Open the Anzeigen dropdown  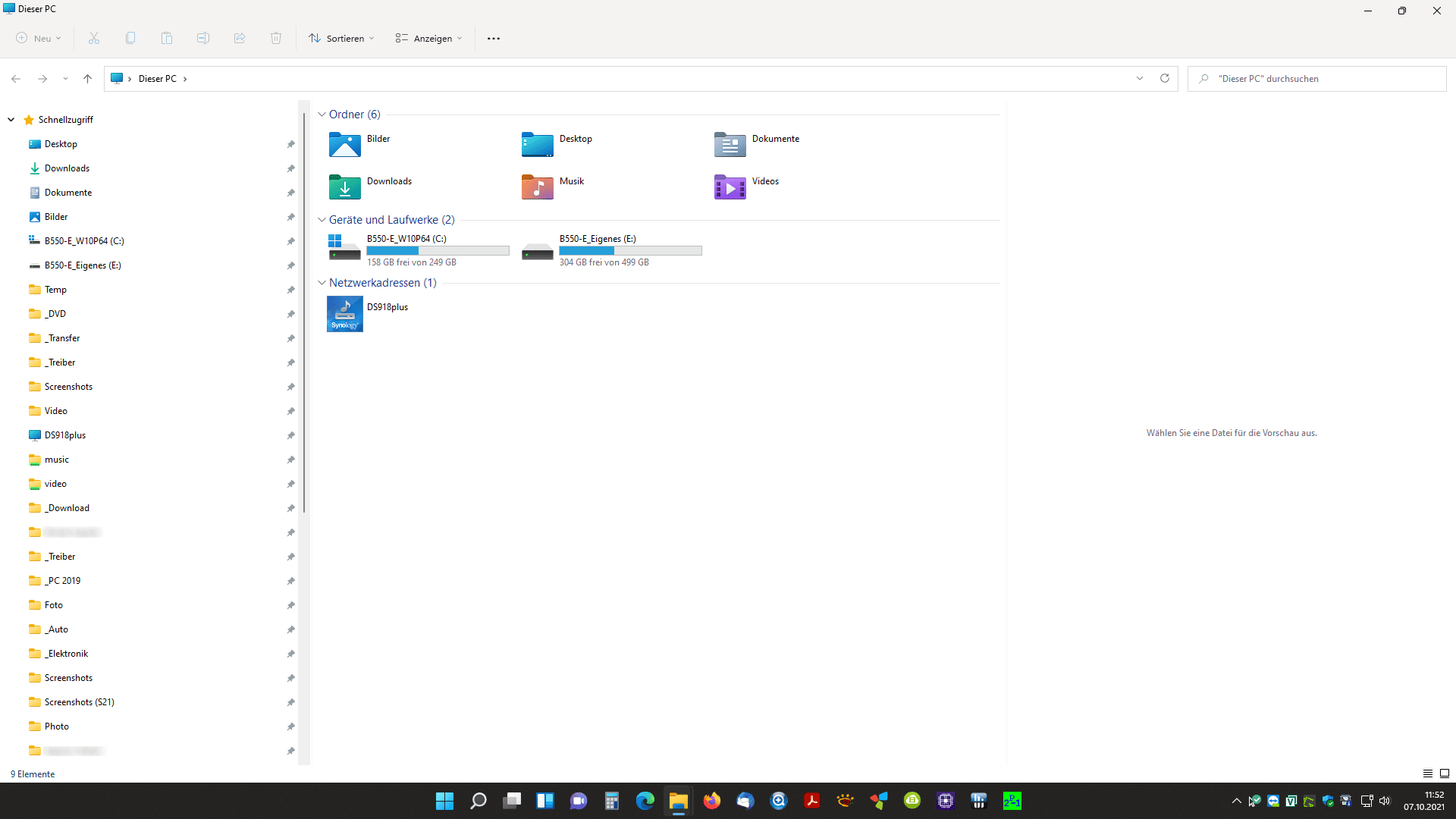pos(428,39)
